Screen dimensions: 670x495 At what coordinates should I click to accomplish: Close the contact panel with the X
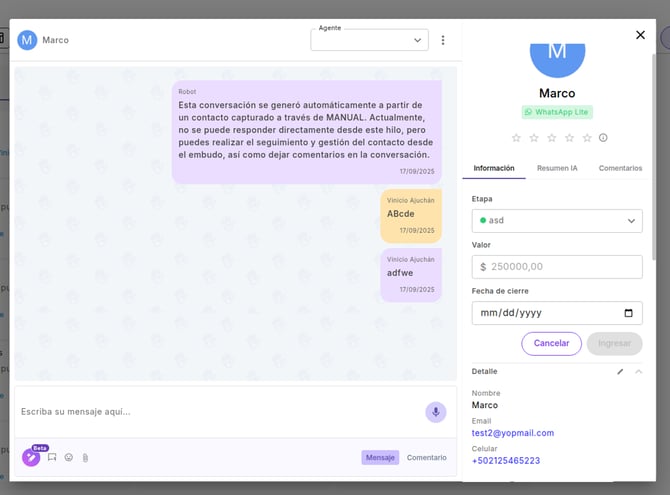point(640,35)
